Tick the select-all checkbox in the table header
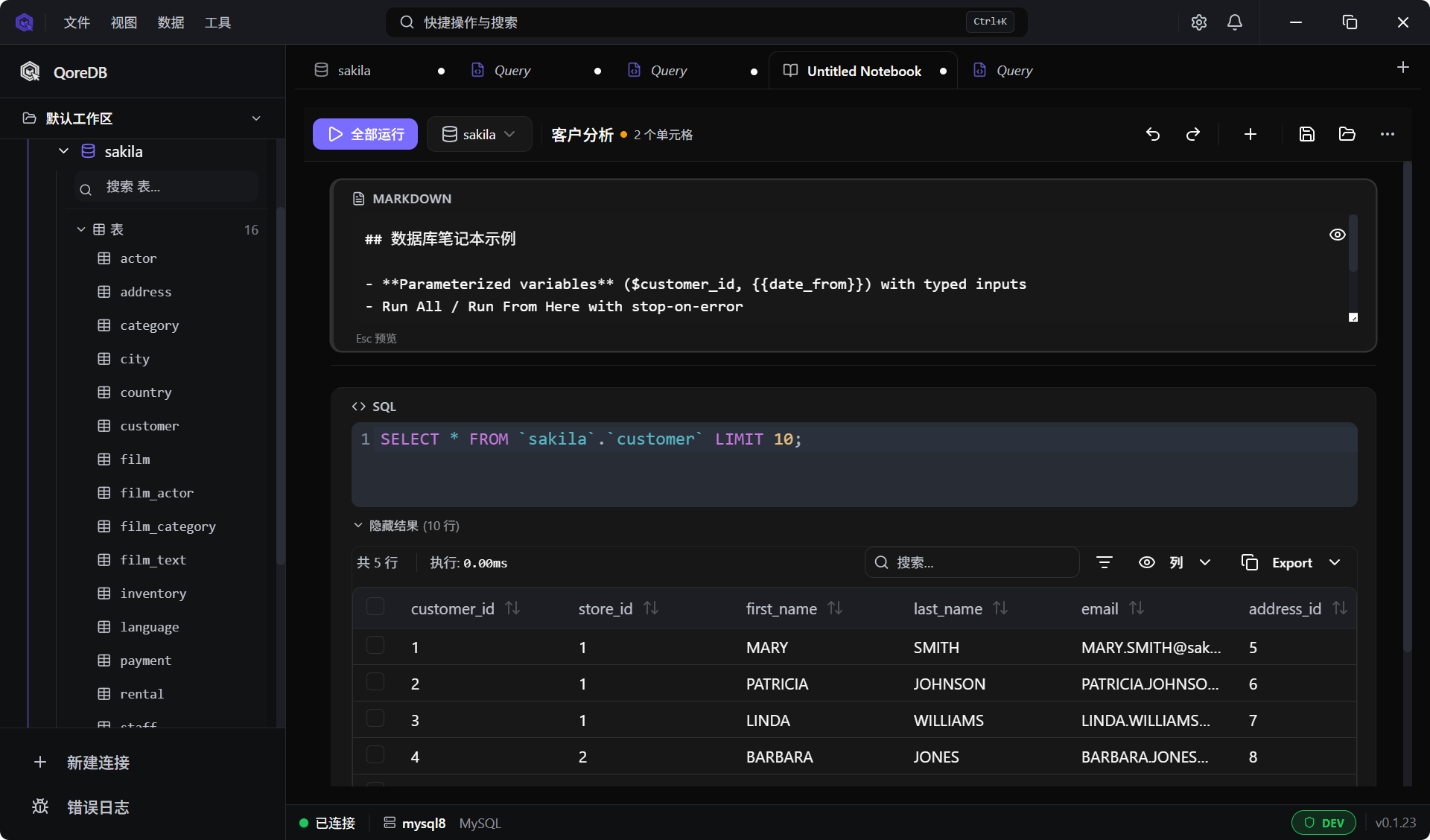This screenshot has width=1430, height=840. click(x=375, y=607)
